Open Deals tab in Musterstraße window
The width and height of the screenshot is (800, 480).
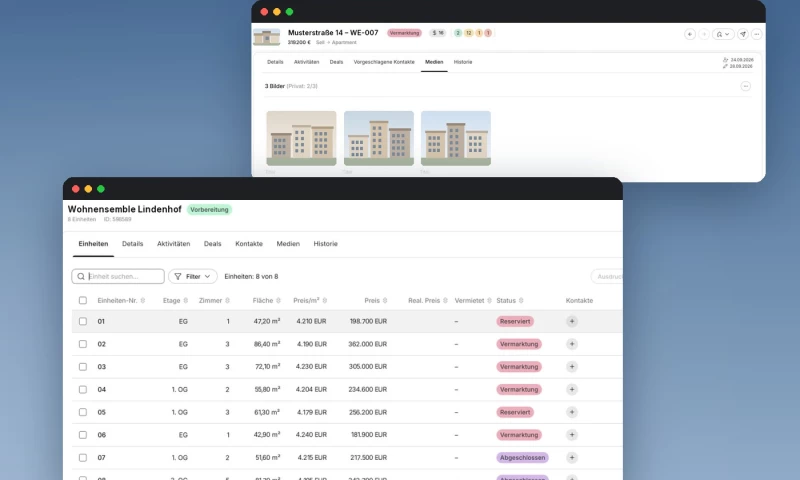tap(336, 62)
